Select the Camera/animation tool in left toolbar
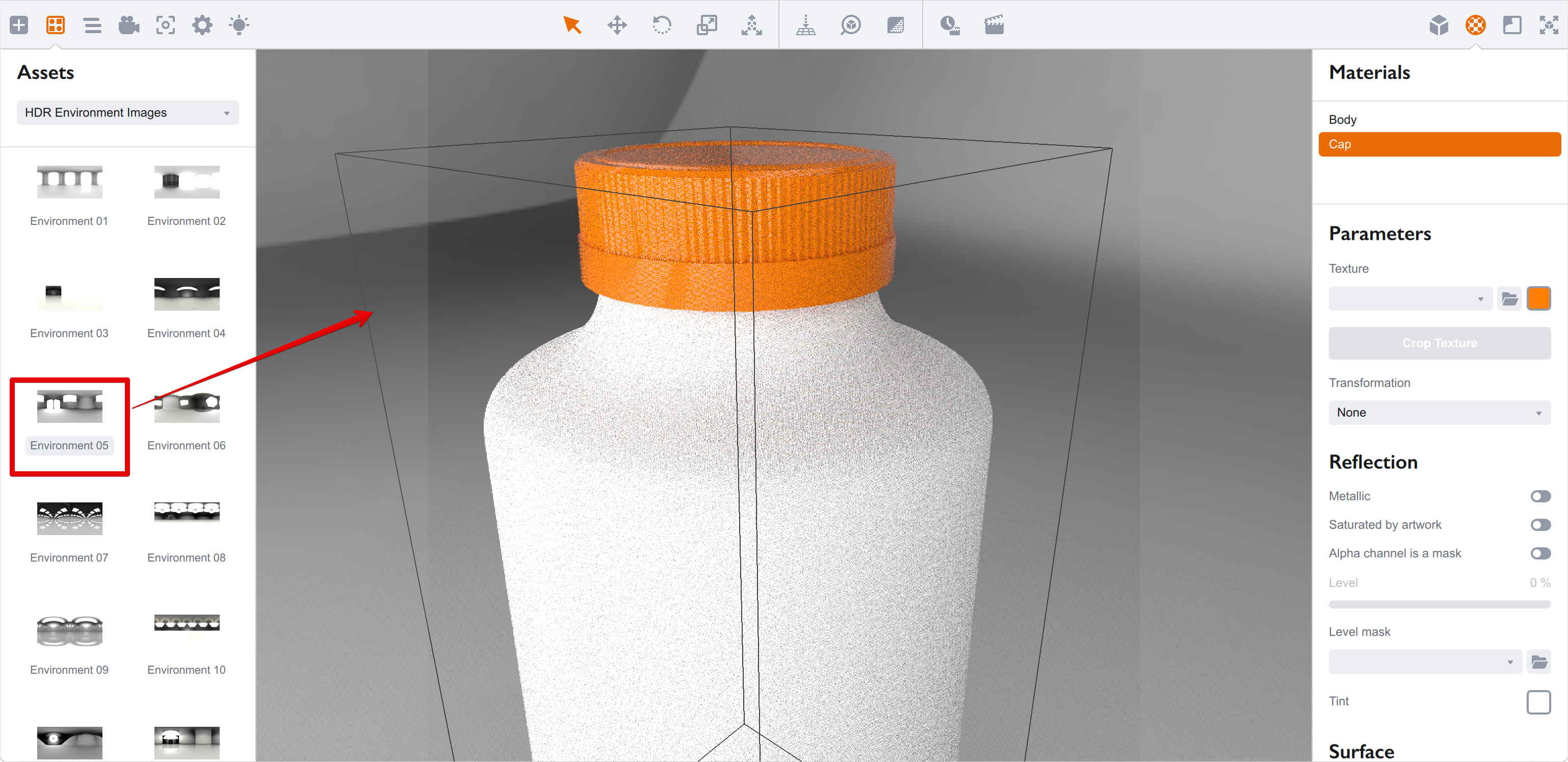The height and width of the screenshot is (762, 1568). coord(129,25)
